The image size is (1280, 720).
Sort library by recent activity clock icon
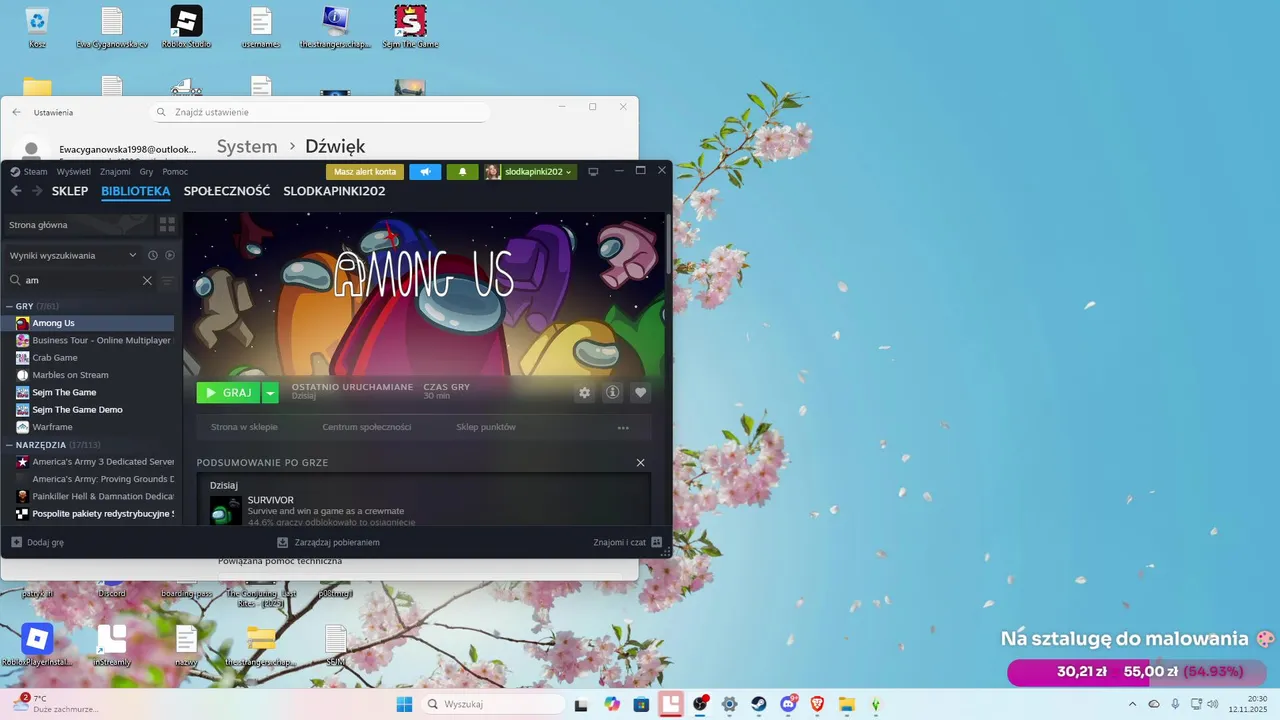coord(153,255)
